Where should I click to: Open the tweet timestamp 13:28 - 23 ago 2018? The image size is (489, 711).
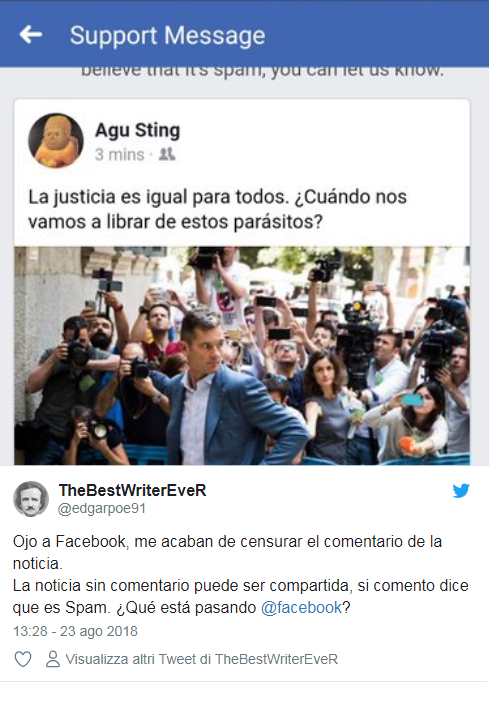coord(75,631)
